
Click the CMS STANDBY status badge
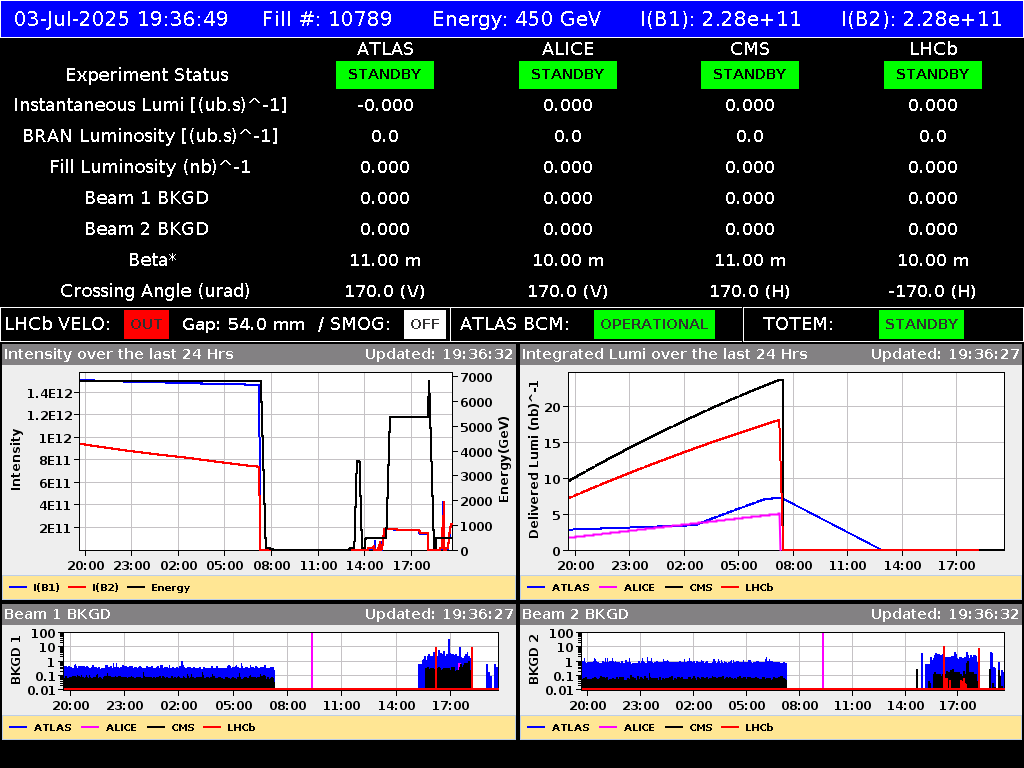click(750, 74)
